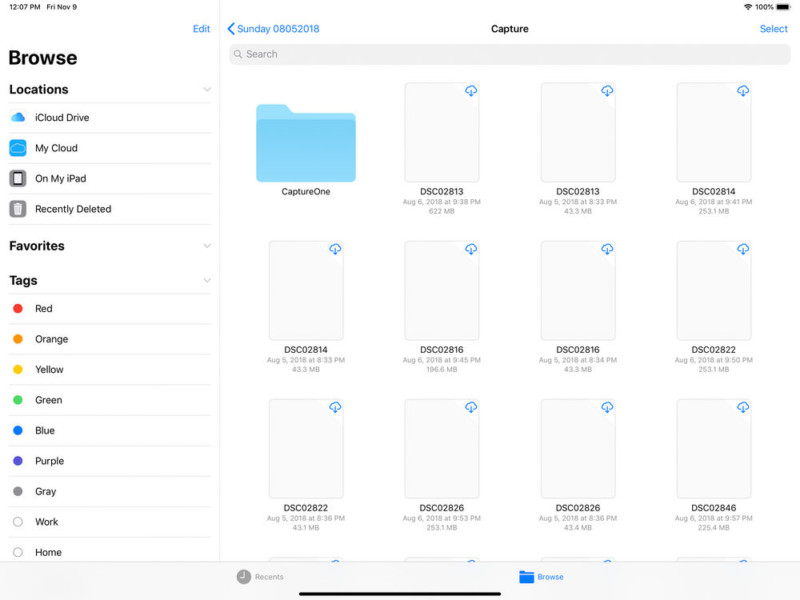Collapse the Tags section
Image resolution: width=800 pixels, height=600 pixels.
[207, 281]
